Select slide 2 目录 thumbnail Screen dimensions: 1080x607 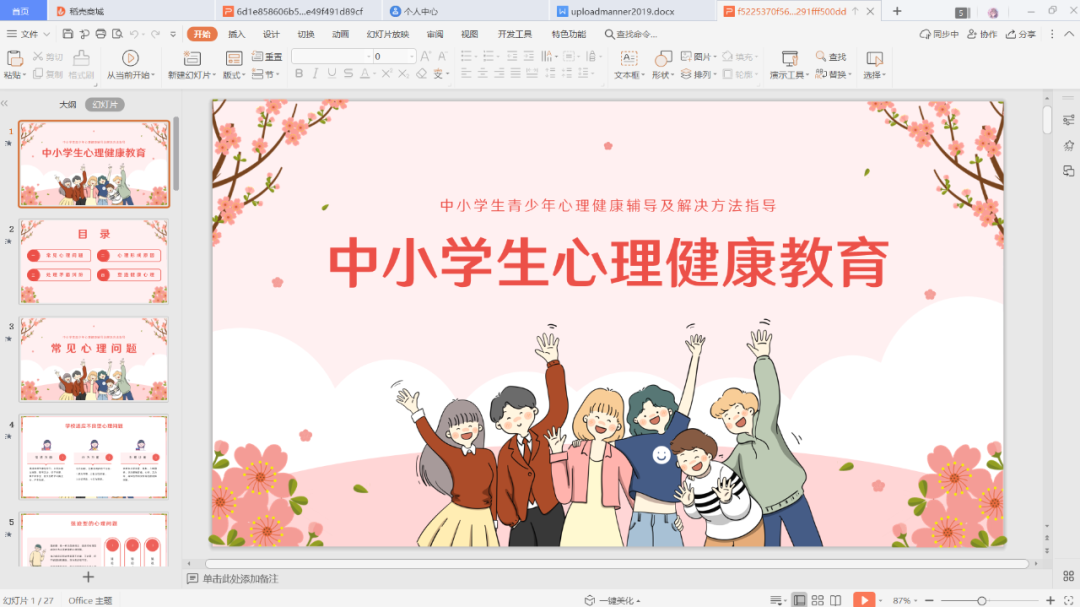tap(94, 262)
